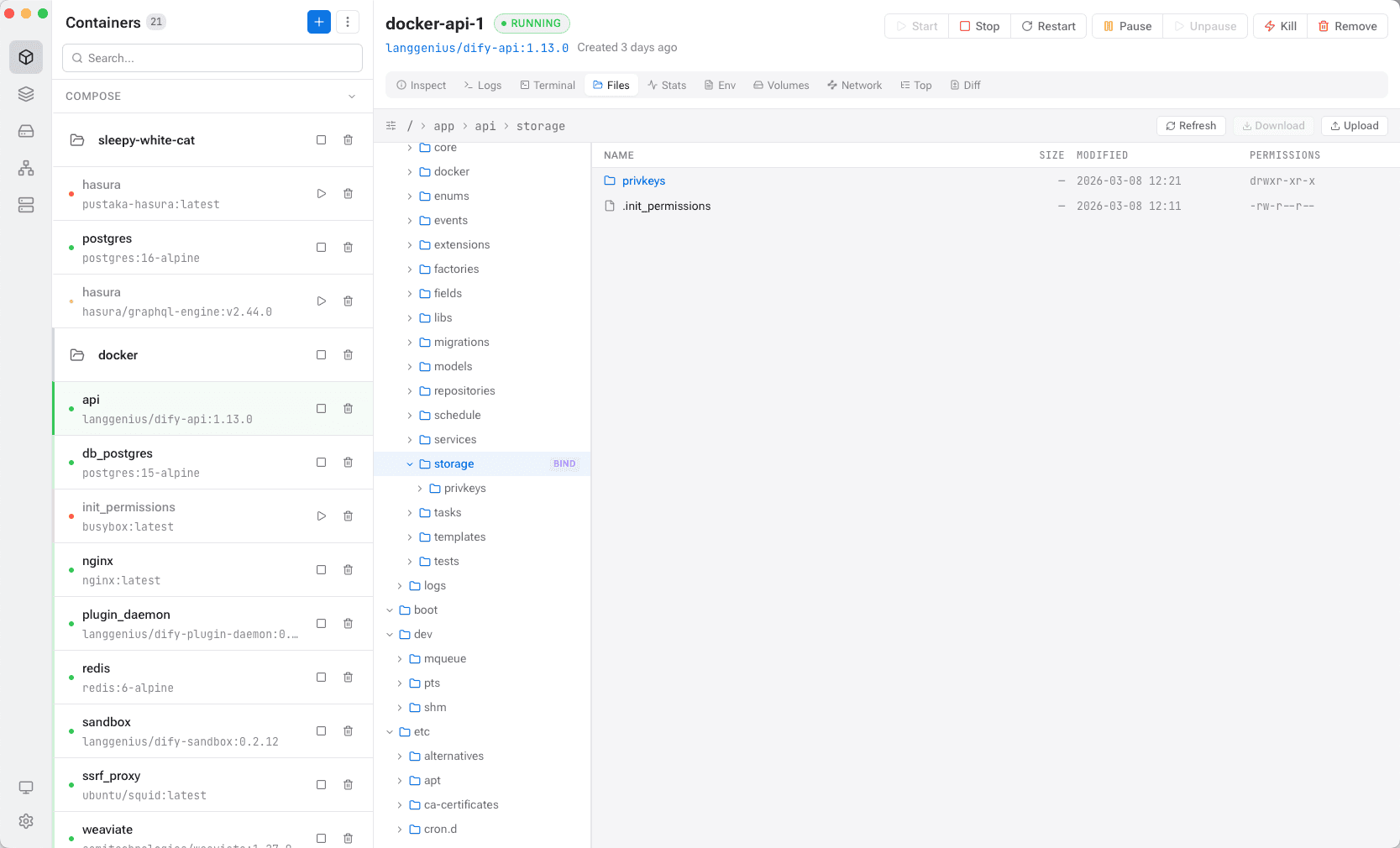Open the Volumes sidebar icon

tap(26, 131)
